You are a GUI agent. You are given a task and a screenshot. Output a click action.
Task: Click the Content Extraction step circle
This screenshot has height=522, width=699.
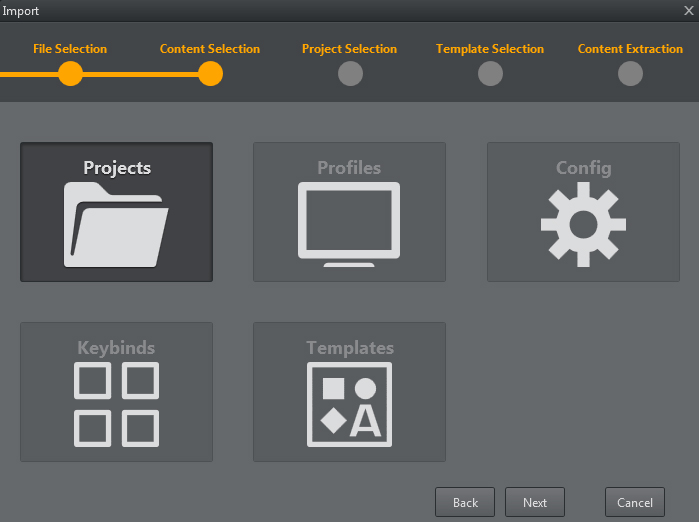point(630,74)
